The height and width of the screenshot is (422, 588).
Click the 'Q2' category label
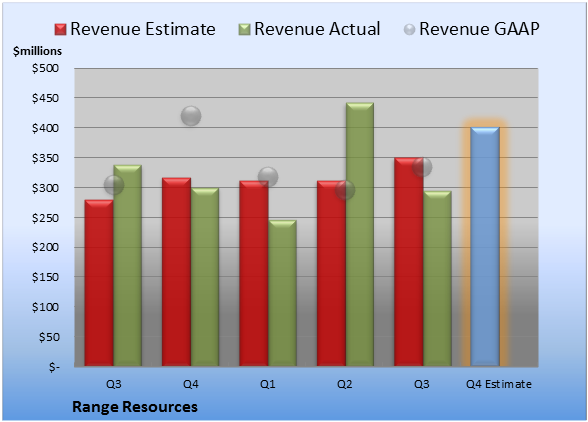coord(345,384)
